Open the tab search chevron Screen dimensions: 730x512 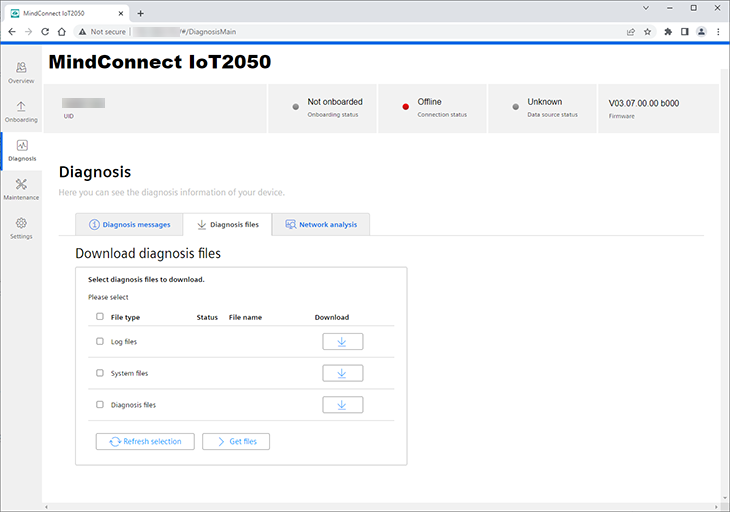(646, 8)
